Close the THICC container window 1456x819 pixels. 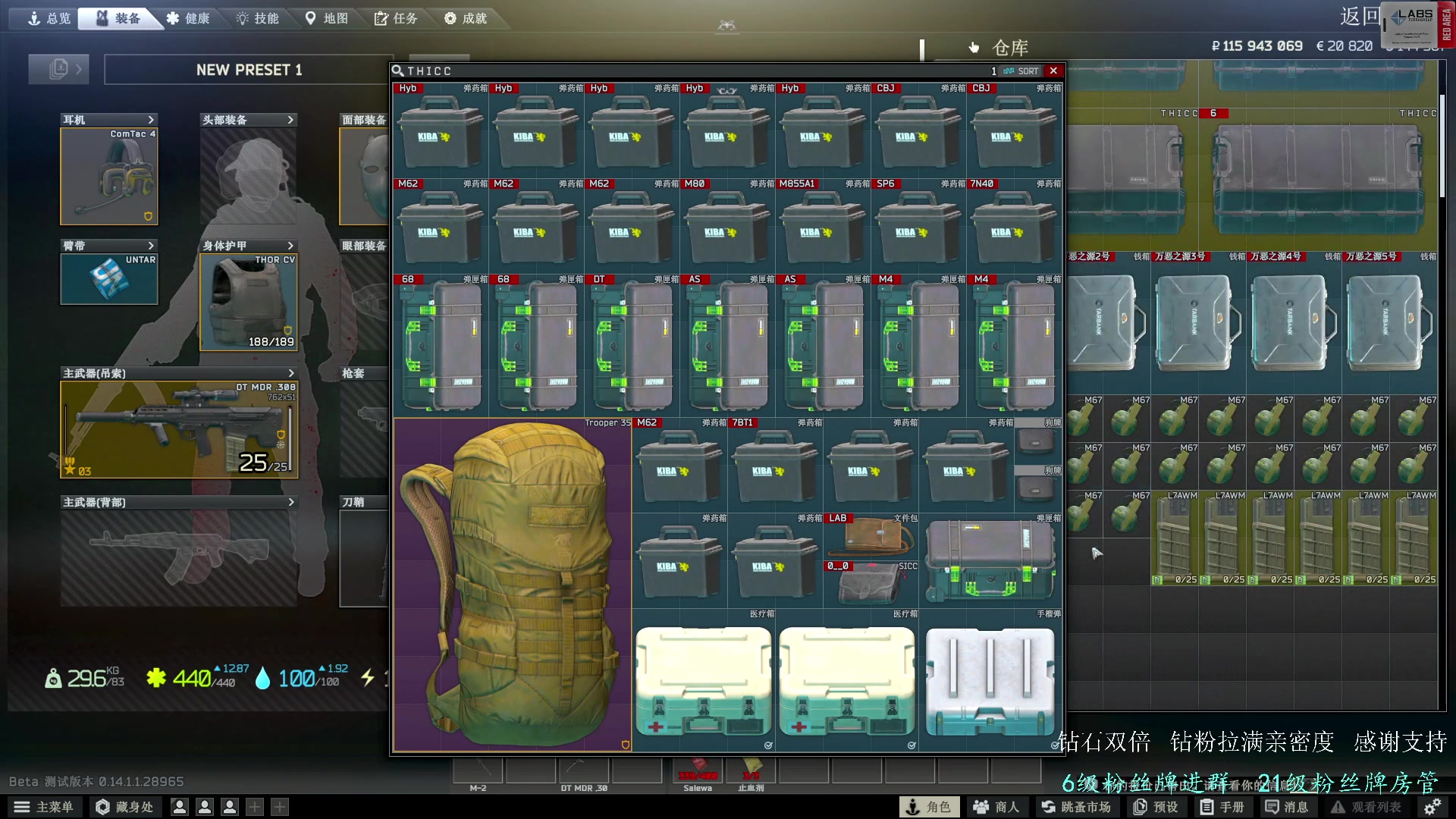click(x=1053, y=71)
